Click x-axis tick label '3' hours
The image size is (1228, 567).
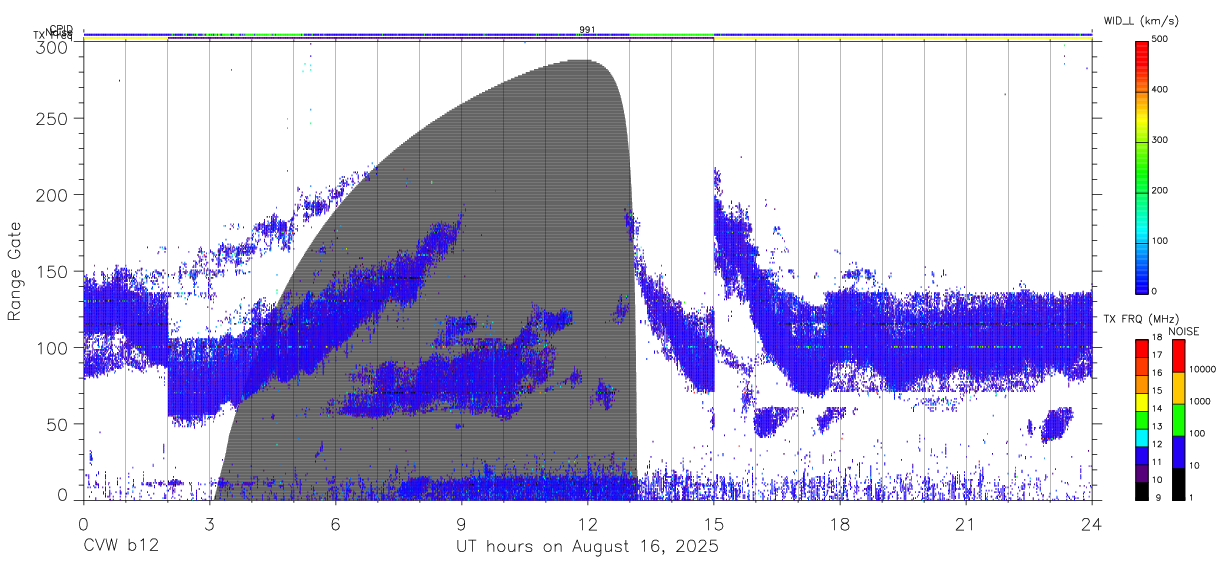coord(210,525)
